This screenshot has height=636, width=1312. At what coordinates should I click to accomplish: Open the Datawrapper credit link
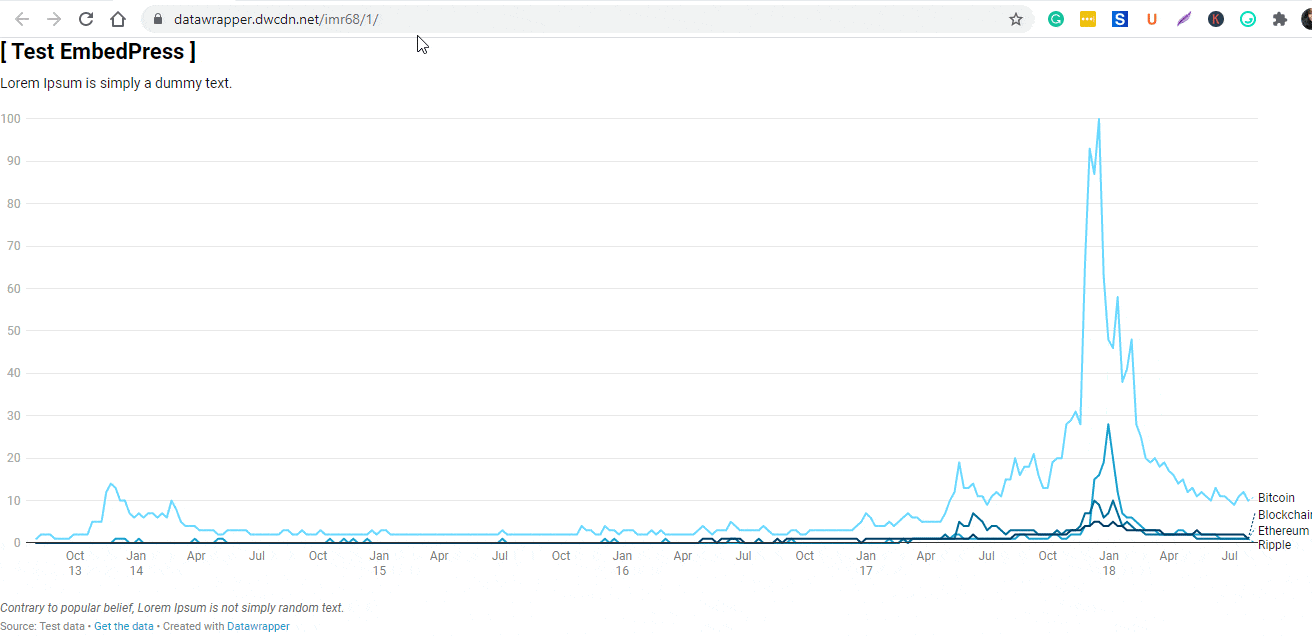[258, 626]
